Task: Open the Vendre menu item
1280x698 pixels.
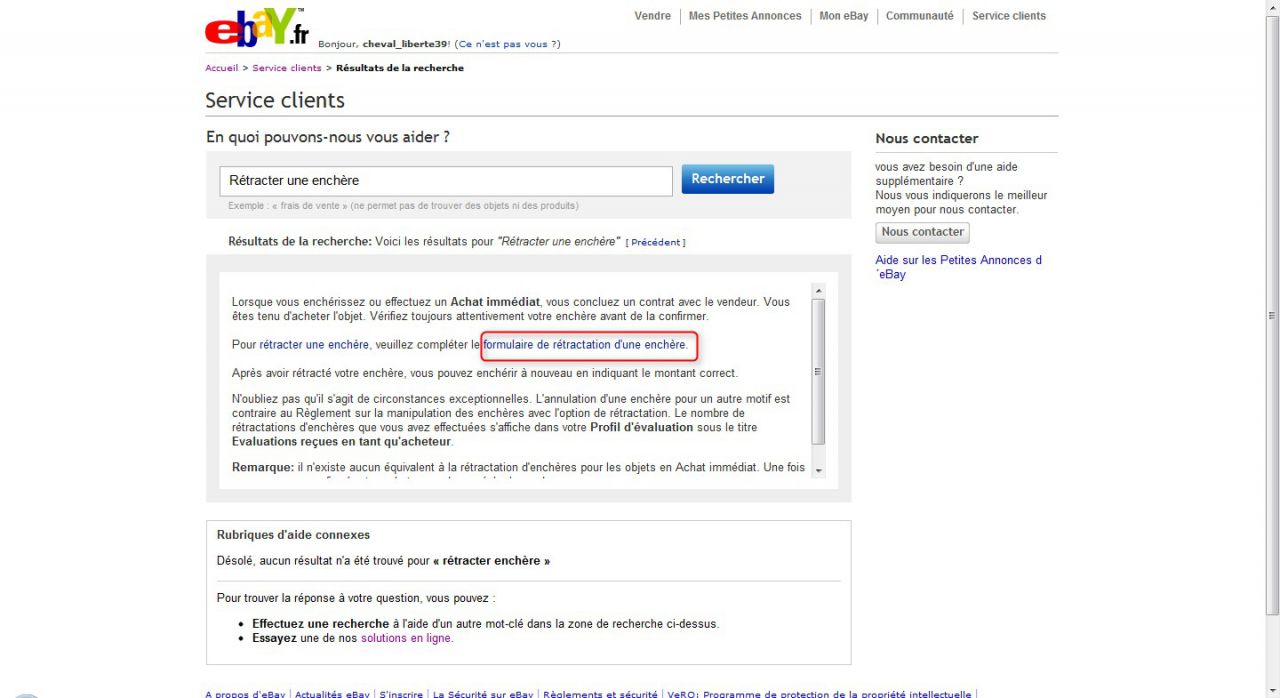Action: 652,16
